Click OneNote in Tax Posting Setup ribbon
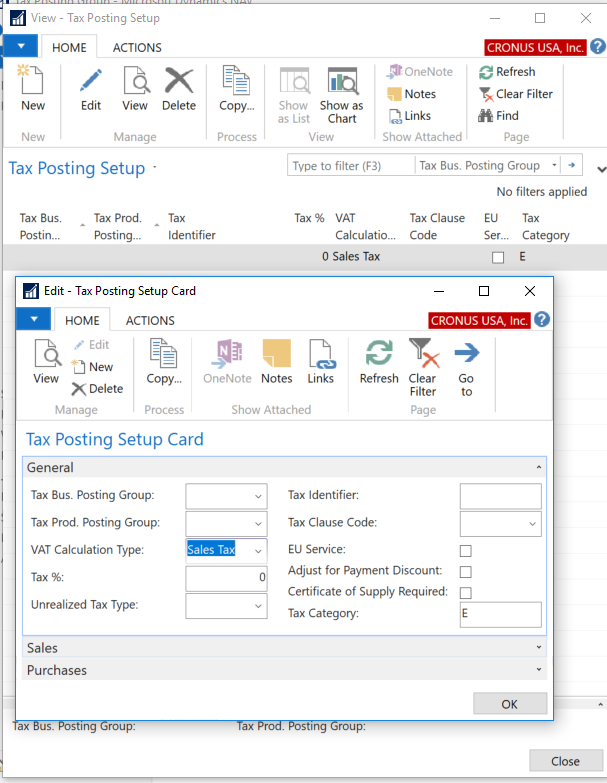607x783 pixels. (420, 72)
